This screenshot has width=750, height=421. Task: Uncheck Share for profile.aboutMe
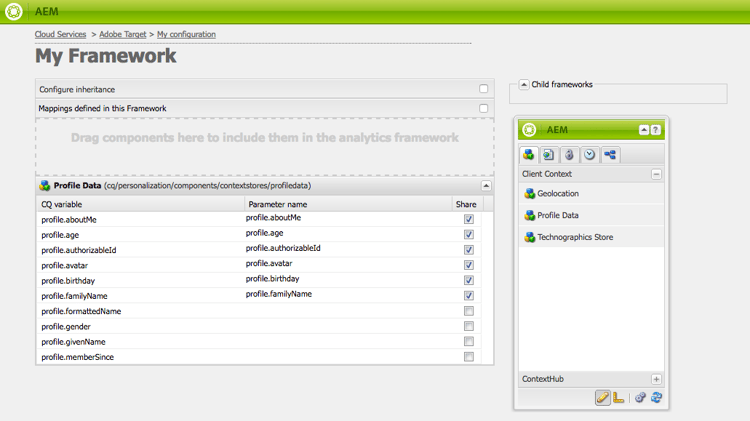[469, 219]
